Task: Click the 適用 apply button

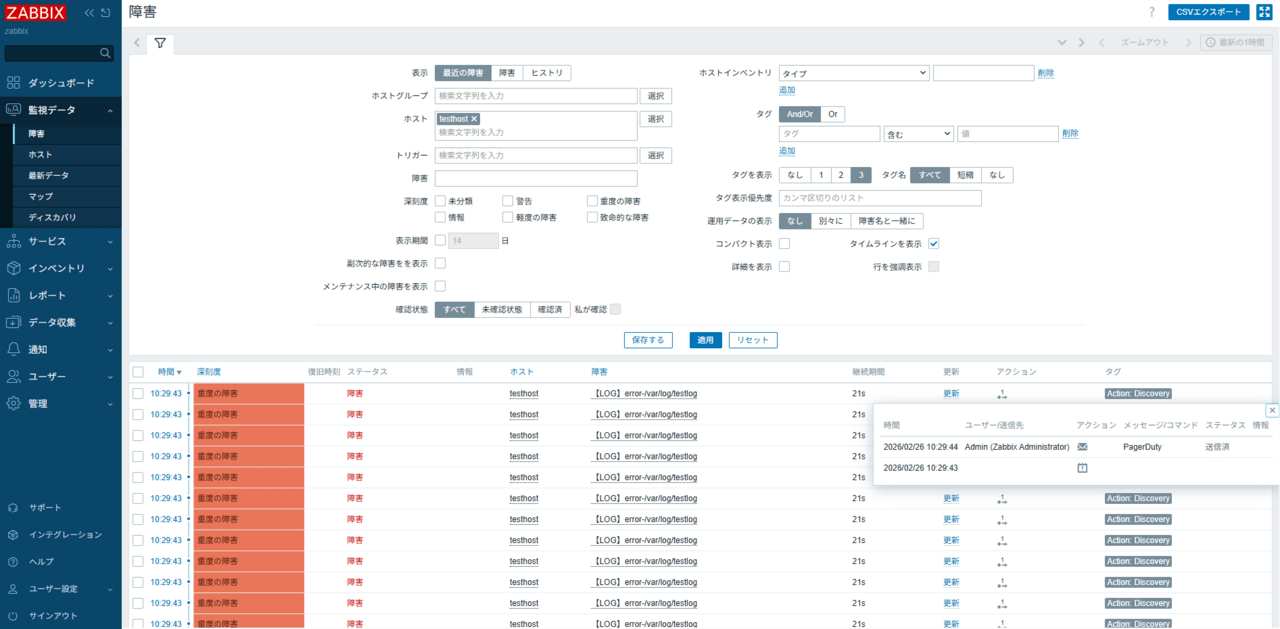Action: click(x=705, y=340)
